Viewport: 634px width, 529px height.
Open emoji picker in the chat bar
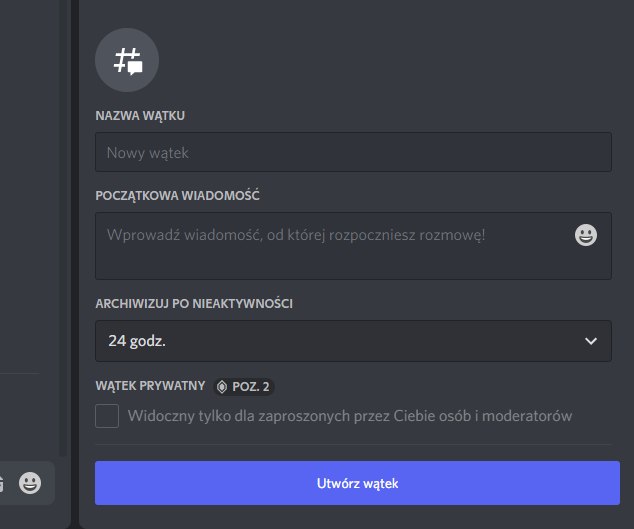[30, 483]
